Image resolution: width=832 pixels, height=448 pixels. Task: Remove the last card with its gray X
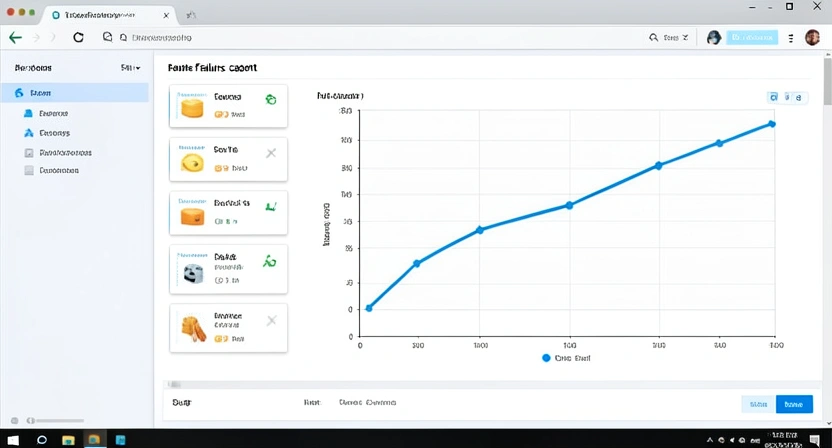point(270,321)
